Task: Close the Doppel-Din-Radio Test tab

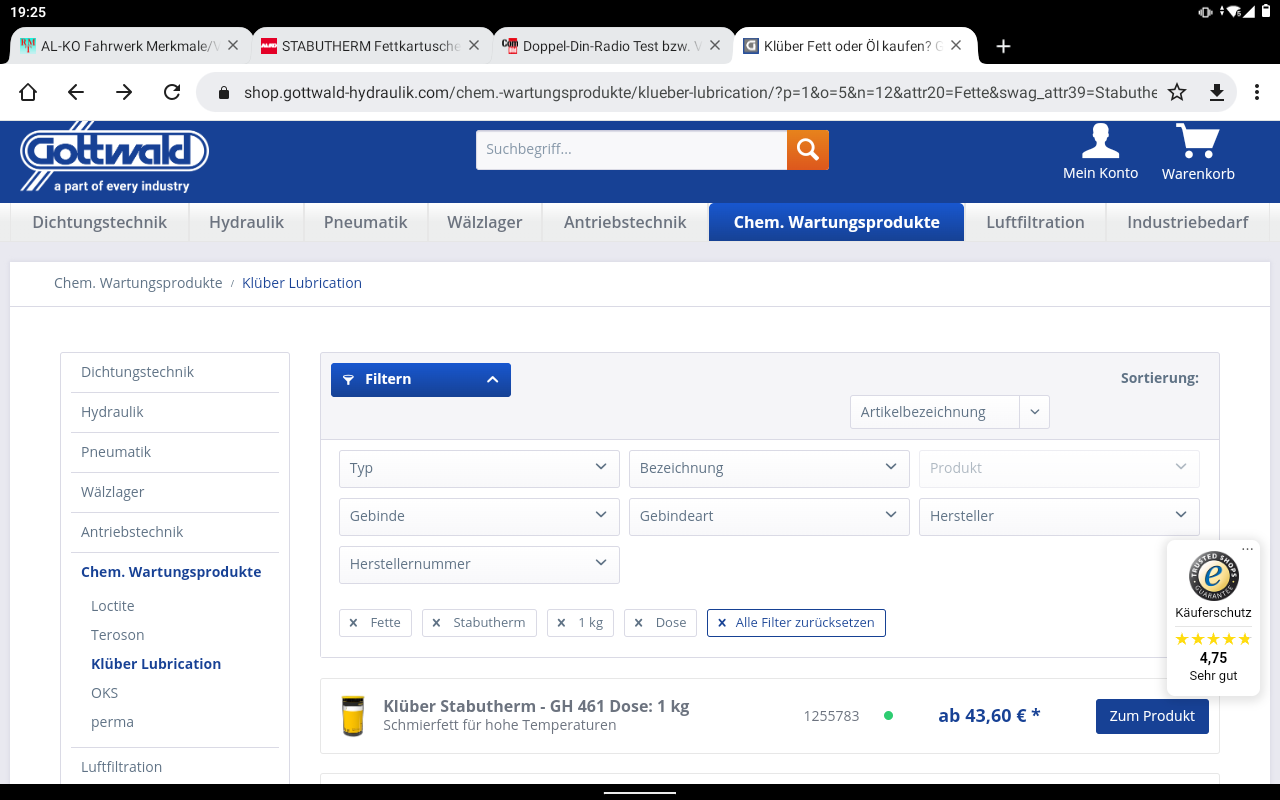Action: coord(716,45)
